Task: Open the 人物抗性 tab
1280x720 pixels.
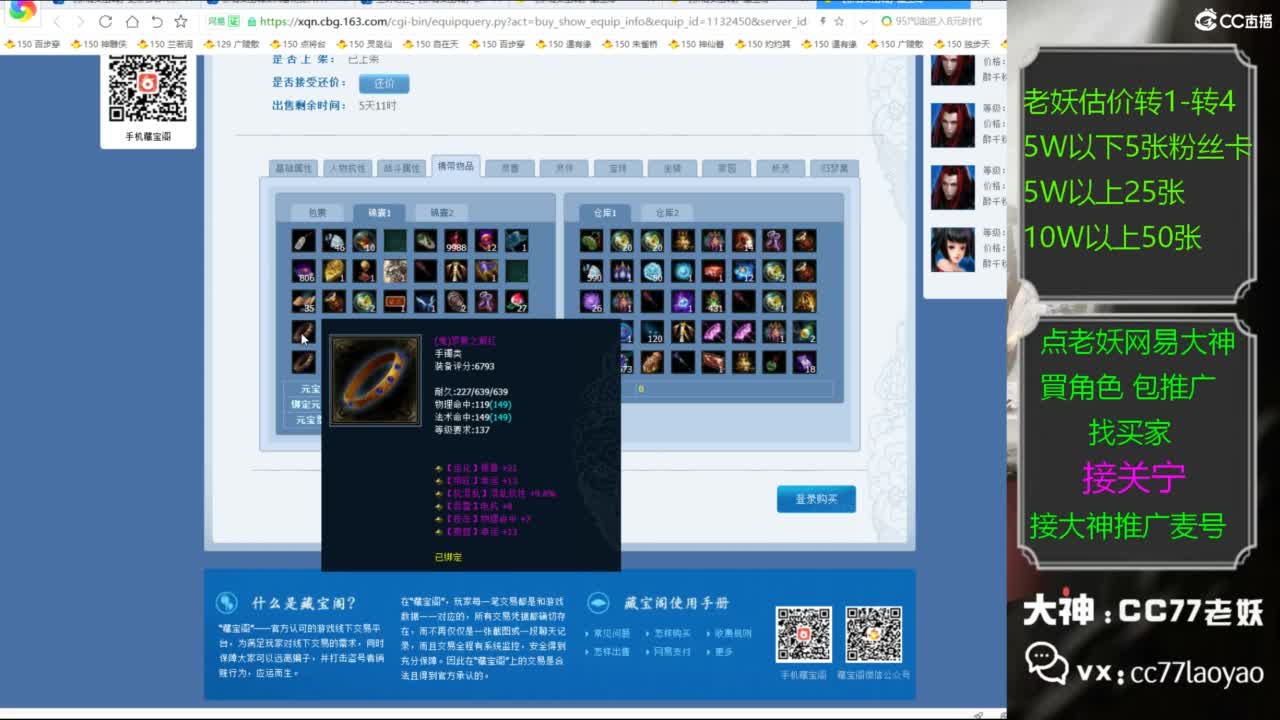Action: click(348, 168)
